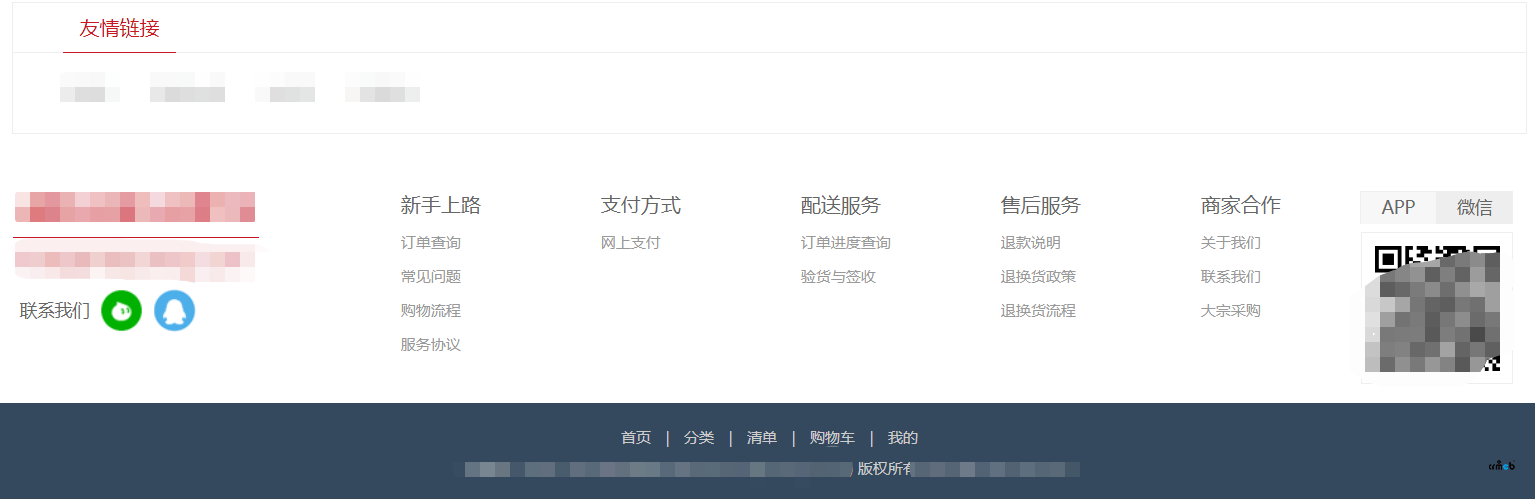
Task: Open 购物车 in footer navigation
Action: [832, 438]
